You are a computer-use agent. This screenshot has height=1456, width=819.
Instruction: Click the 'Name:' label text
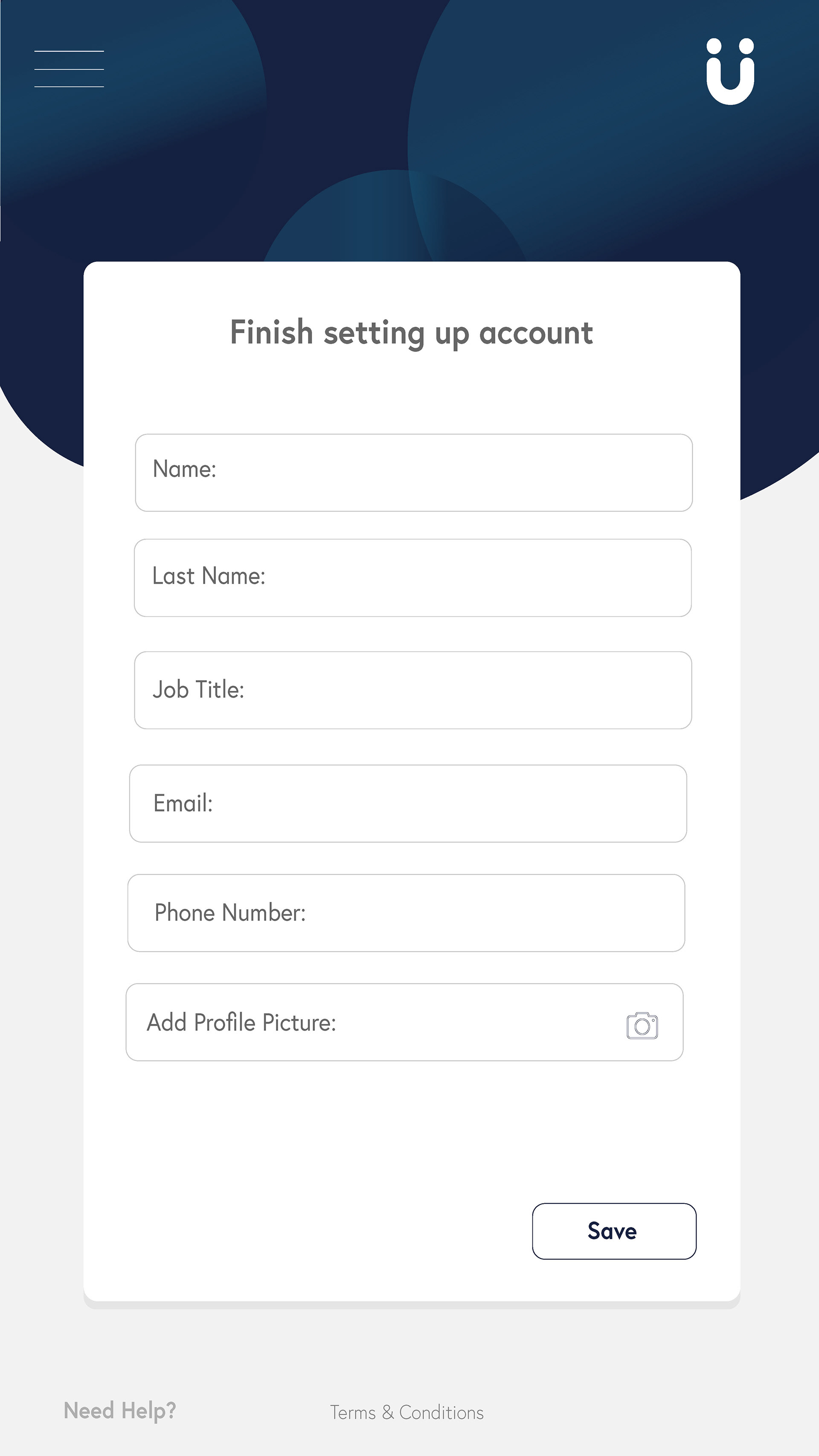click(x=184, y=469)
